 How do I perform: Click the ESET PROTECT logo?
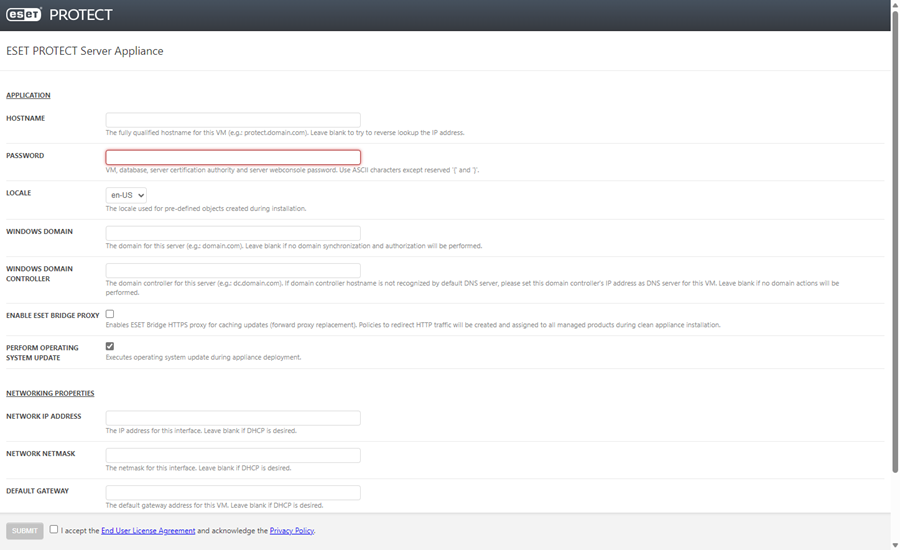(60, 15)
